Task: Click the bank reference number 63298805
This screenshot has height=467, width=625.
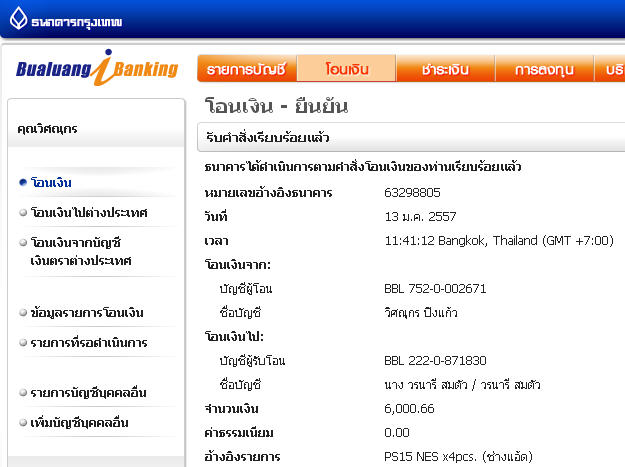Action: [412, 193]
